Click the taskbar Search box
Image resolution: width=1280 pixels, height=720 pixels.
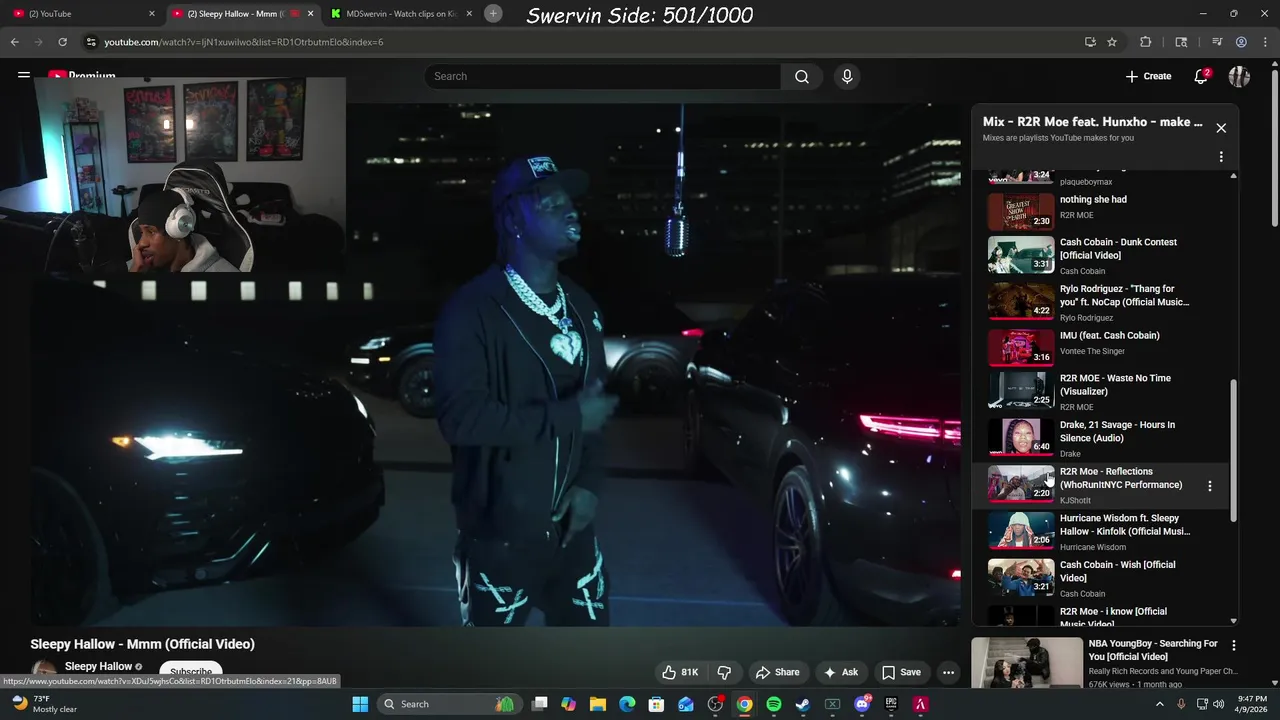click(448, 704)
